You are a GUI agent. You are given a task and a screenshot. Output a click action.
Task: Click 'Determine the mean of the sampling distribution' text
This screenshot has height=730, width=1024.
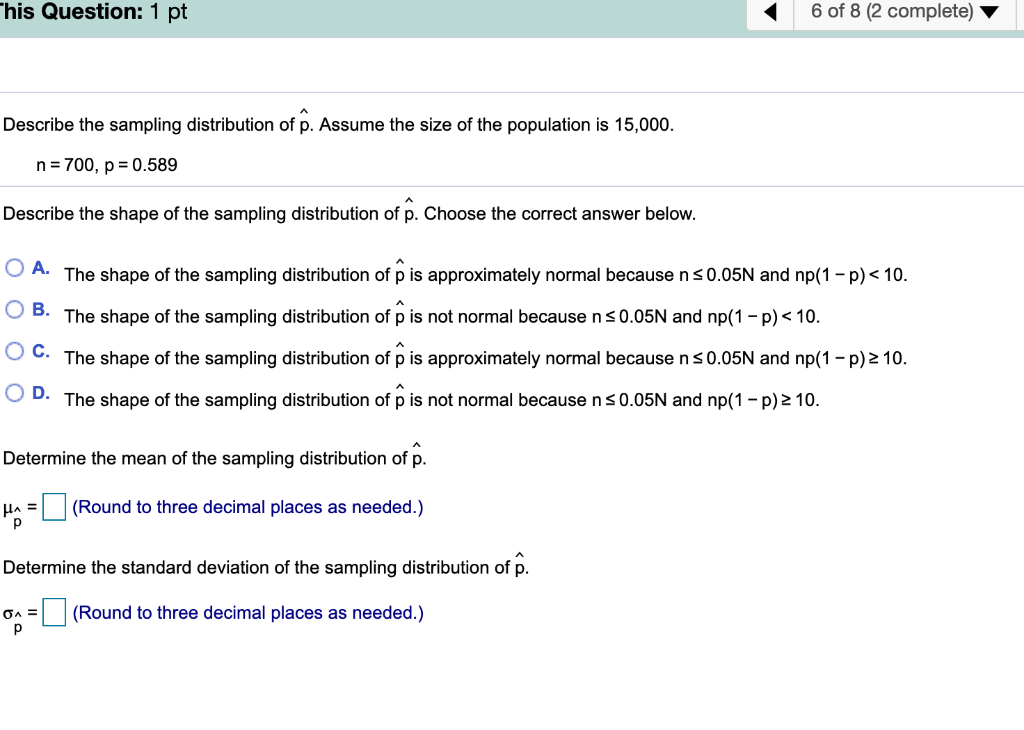click(x=214, y=458)
